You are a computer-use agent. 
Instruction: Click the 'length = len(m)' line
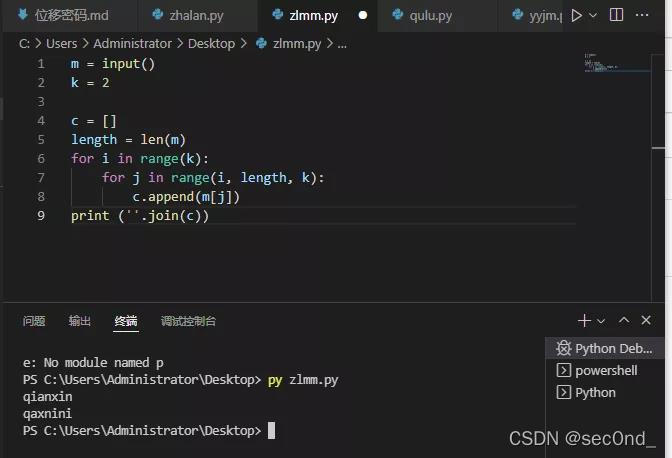128,140
